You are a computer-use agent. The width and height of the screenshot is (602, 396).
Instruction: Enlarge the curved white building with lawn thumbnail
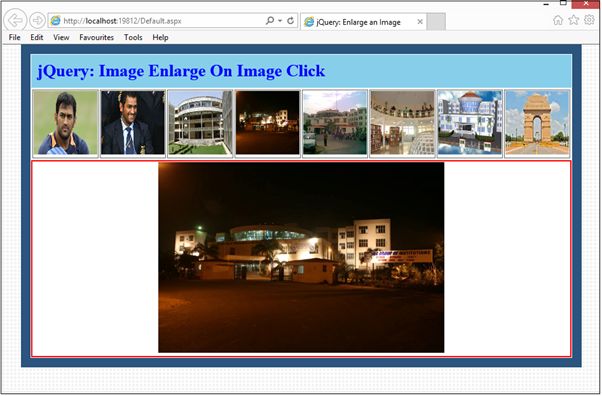[200, 123]
